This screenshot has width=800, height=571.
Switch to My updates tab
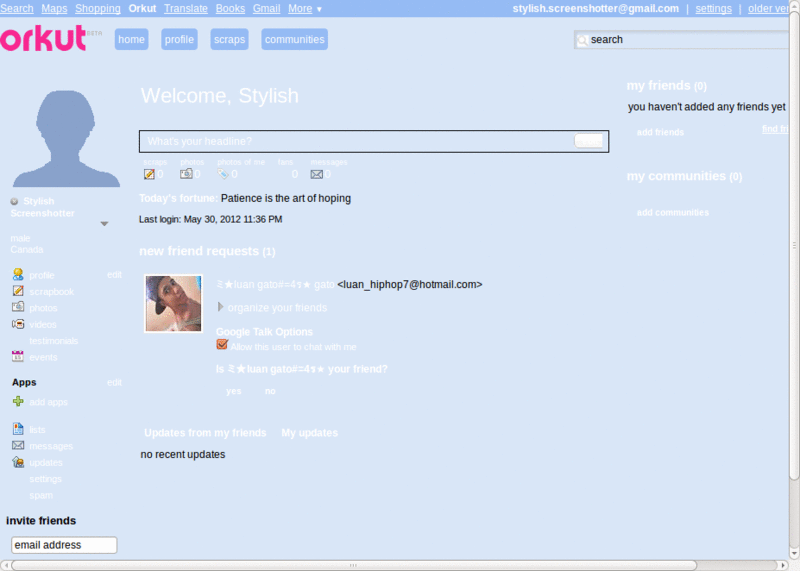coord(310,433)
